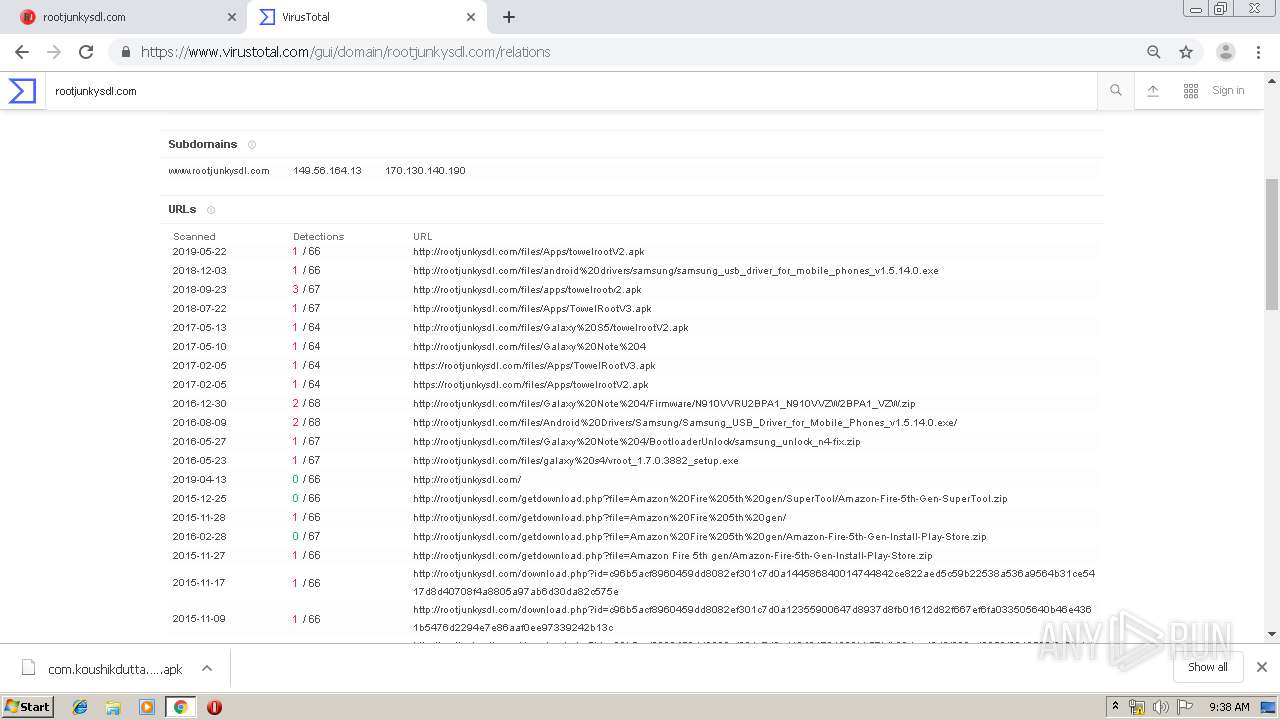The height and width of the screenshot is (720, 1280).
Task: Click the browser forward arrow
Action: pyautogui.click(x=54, y=52)
